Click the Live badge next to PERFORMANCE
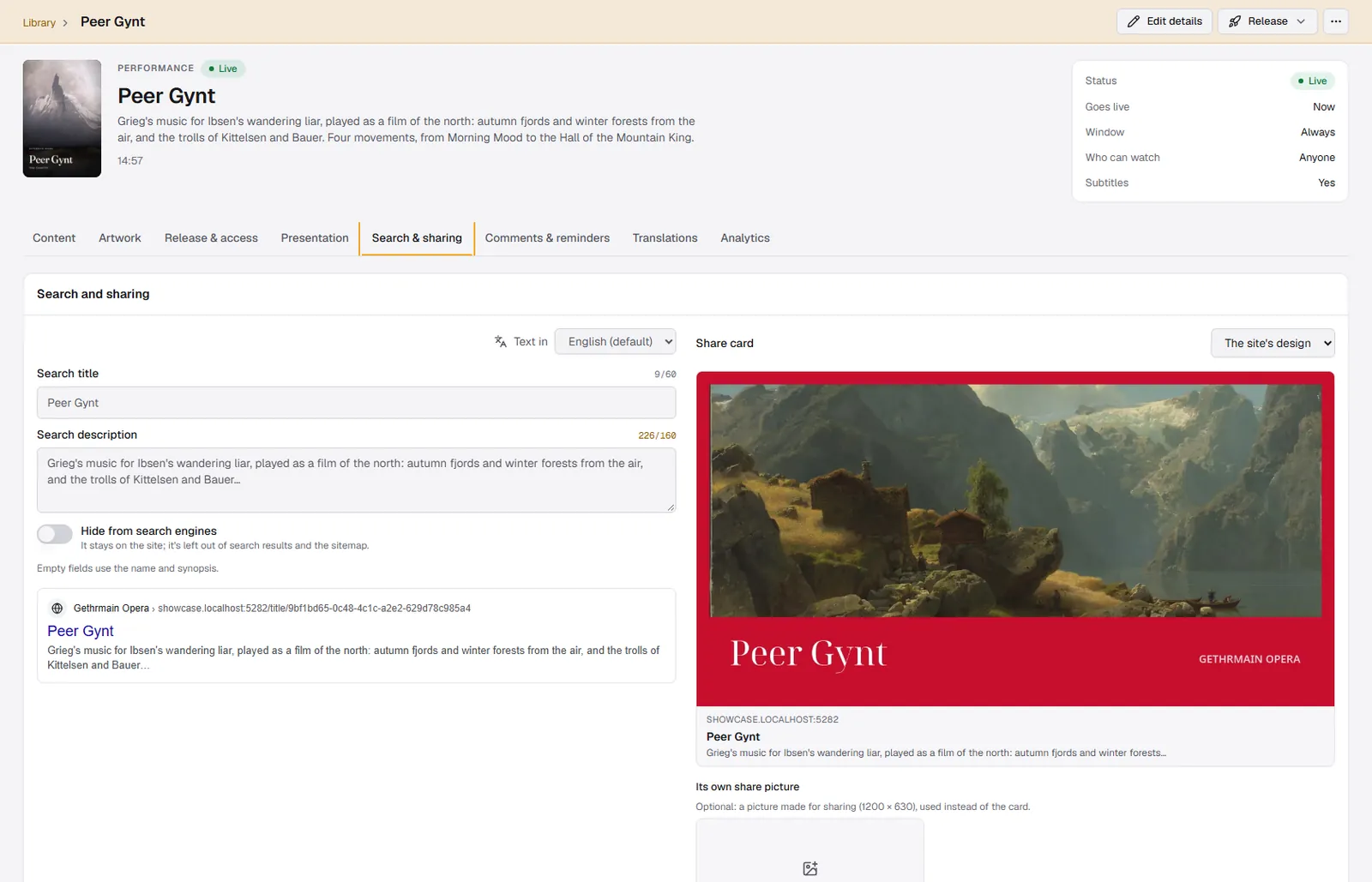Image resolution: width=1372 pixels, height=882 pixels. tap(223, 69)
